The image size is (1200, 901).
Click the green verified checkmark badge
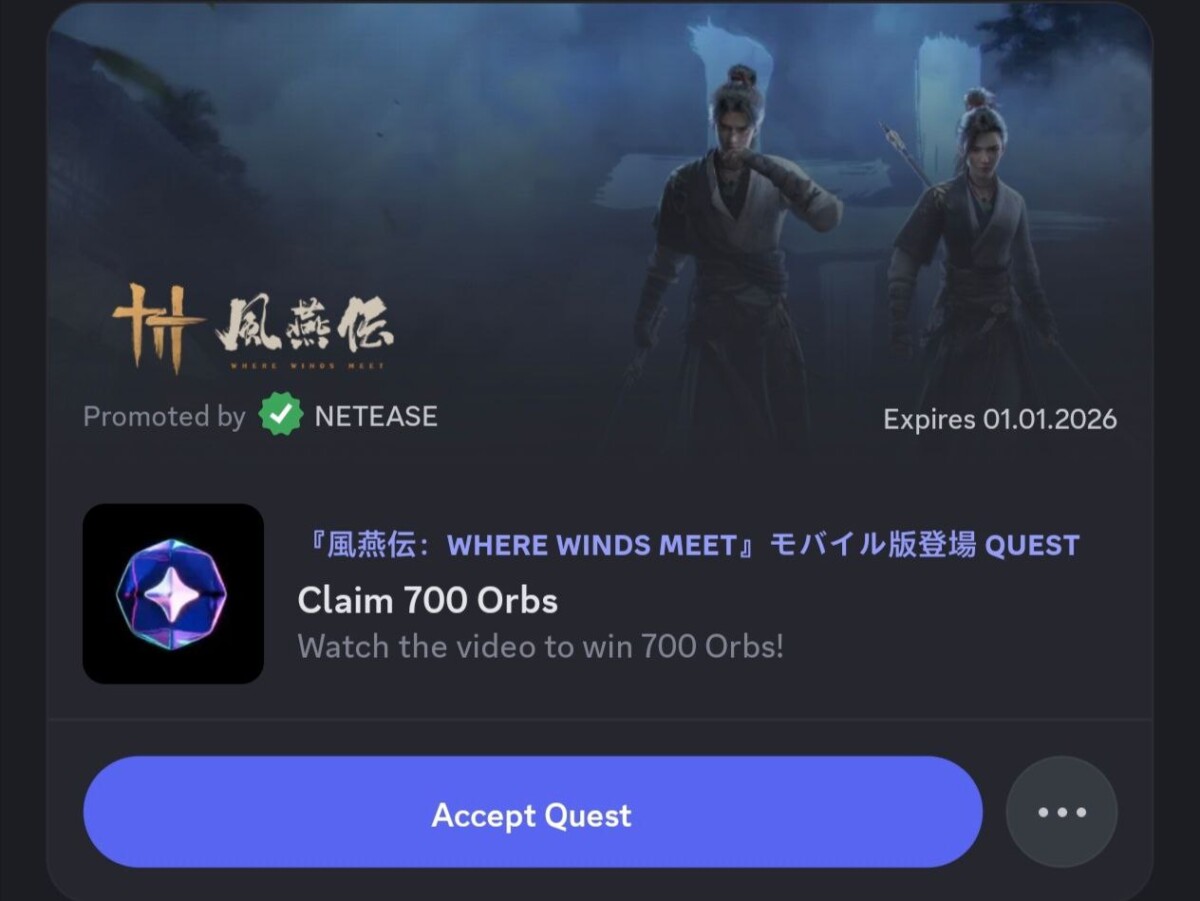coord(281,416)
